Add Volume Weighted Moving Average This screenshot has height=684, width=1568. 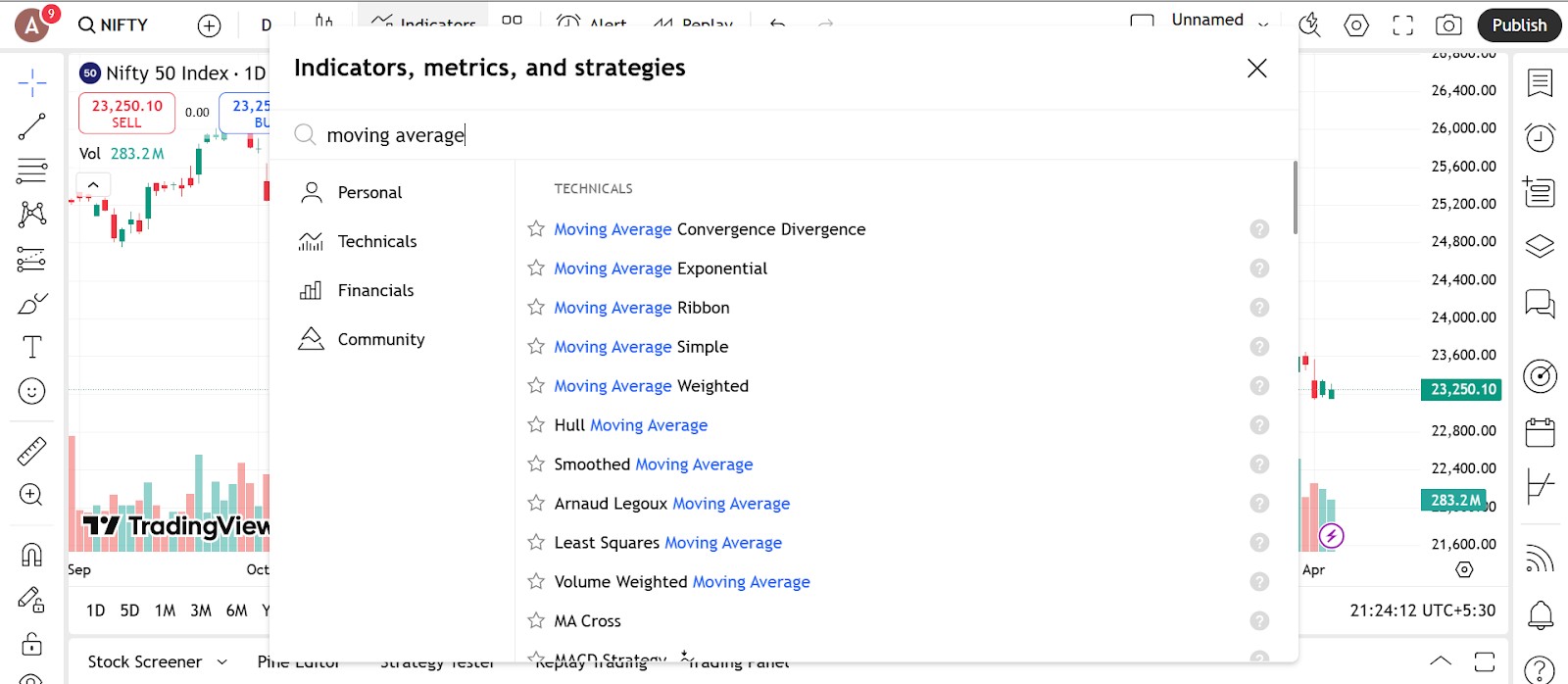pos(682,582)
